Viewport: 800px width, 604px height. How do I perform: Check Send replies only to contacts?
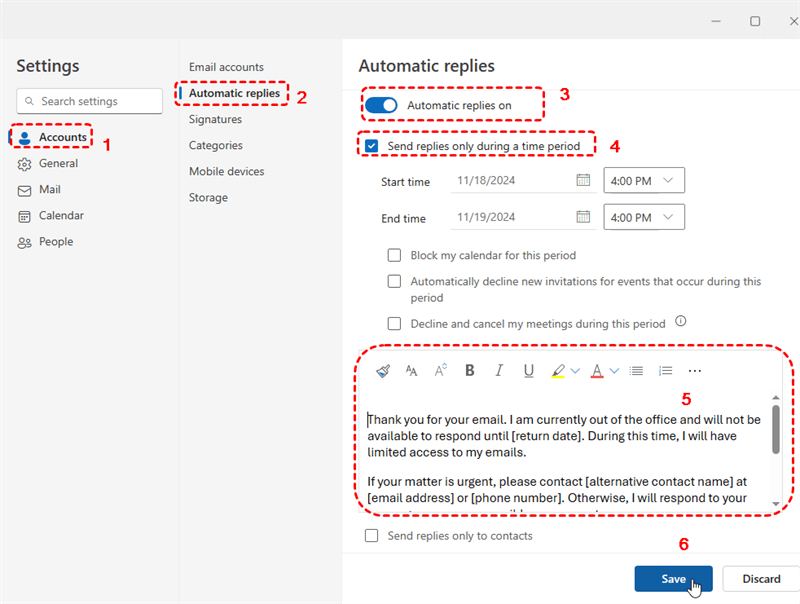(372, 536)
